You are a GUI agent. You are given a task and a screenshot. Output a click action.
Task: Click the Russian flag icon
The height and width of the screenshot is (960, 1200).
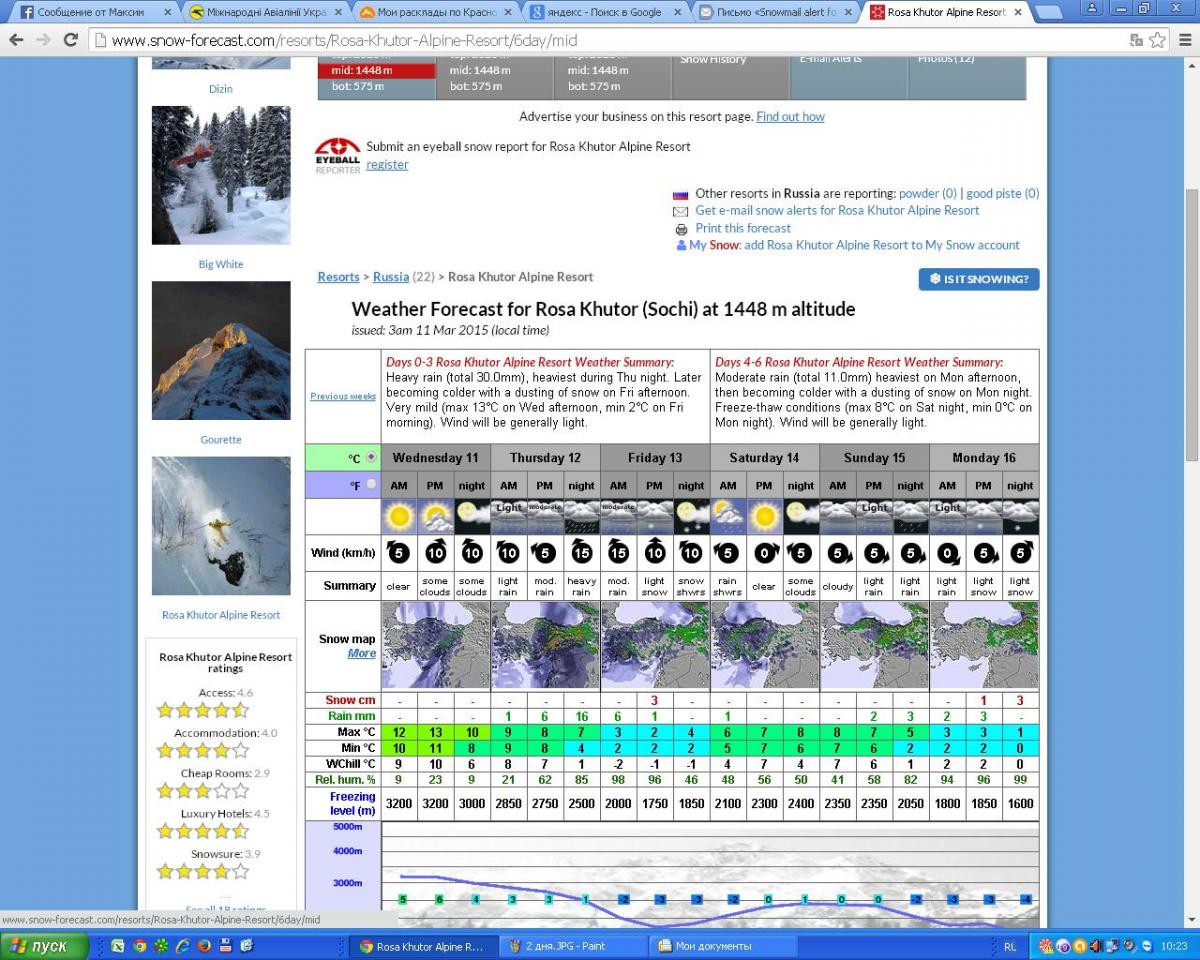tap(681, 194)
